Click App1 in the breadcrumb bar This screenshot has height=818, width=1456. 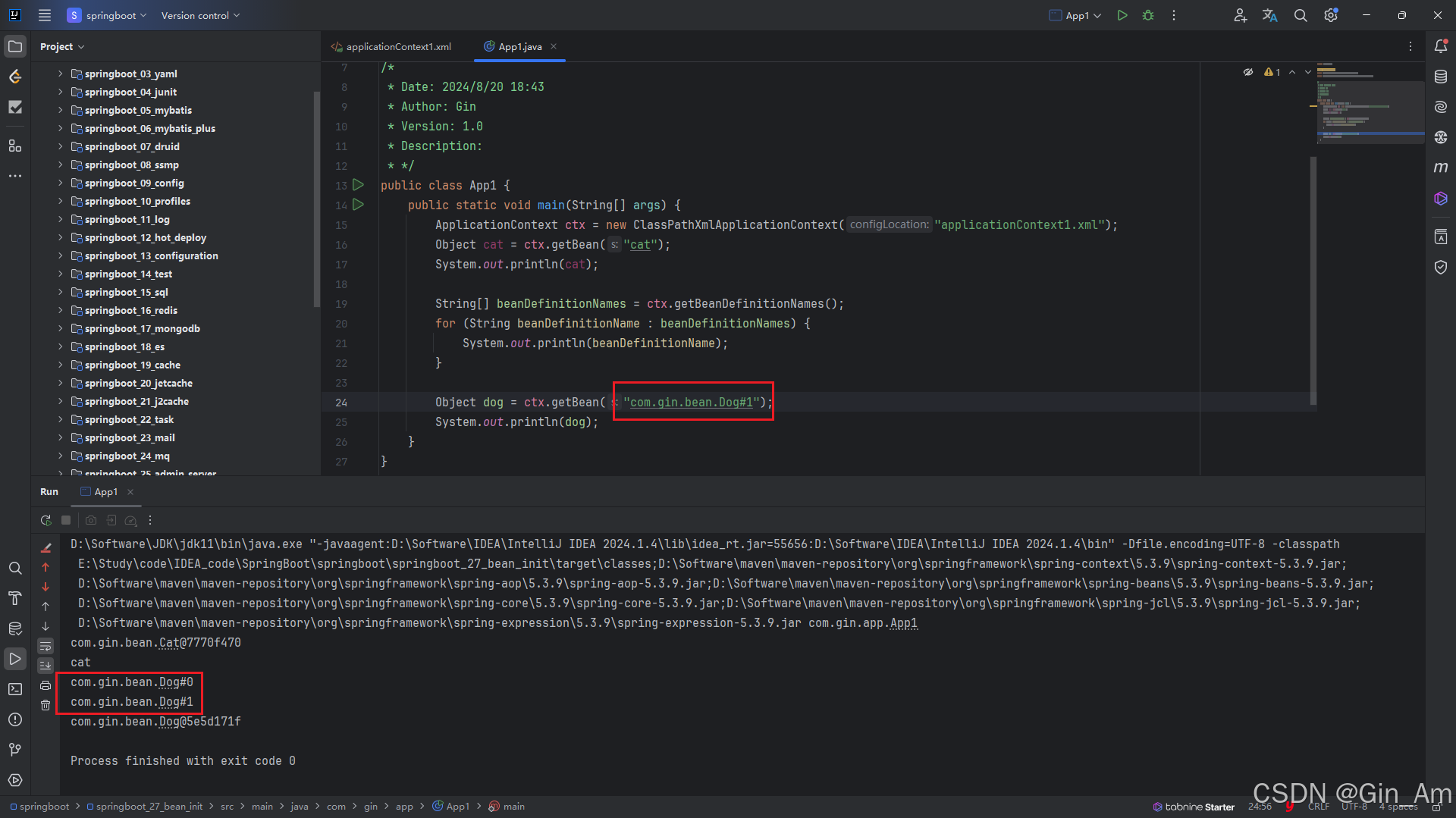(457, 806)
